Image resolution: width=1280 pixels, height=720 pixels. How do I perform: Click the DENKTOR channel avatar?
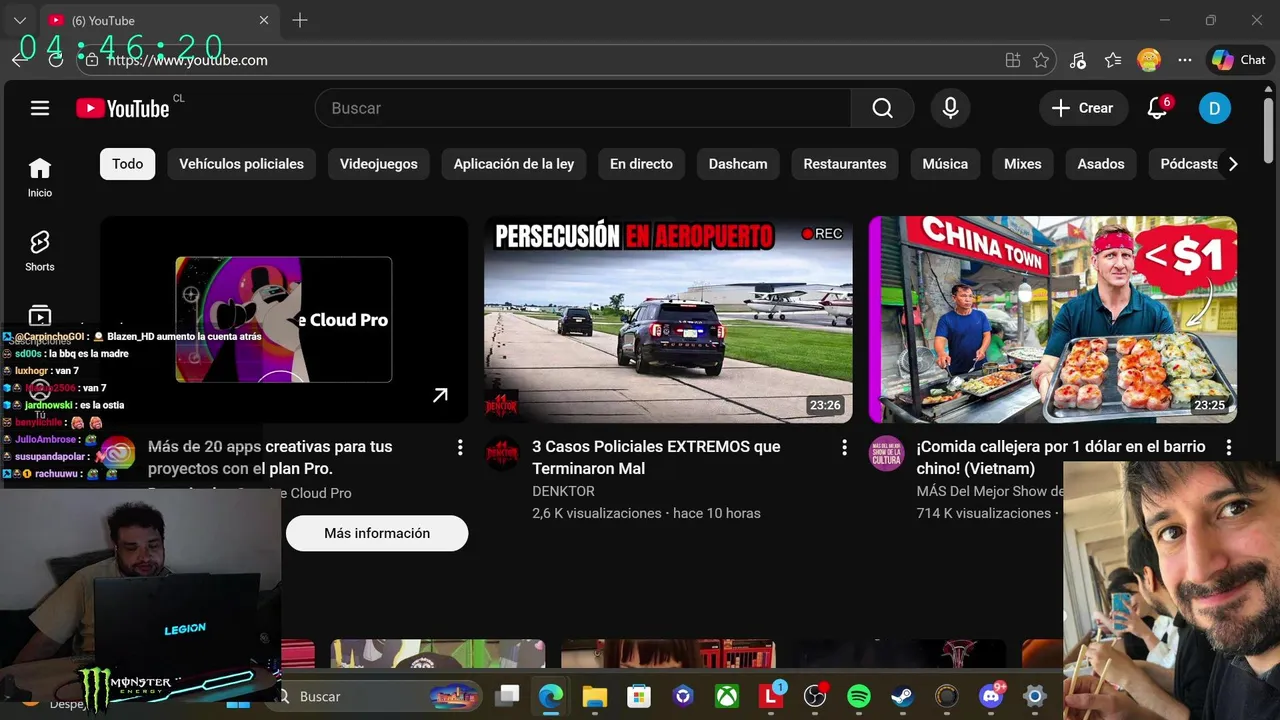tap(502, 454)
